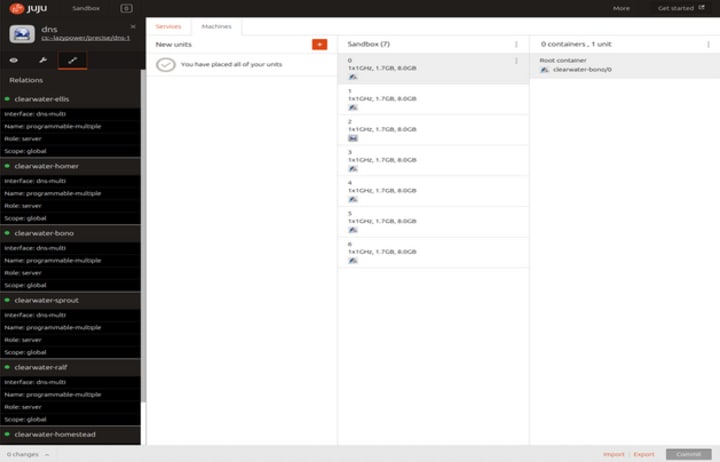Click the service icon on machine 4
The width and height of the screenshot is (720, 462).
(x=353, y=199)
